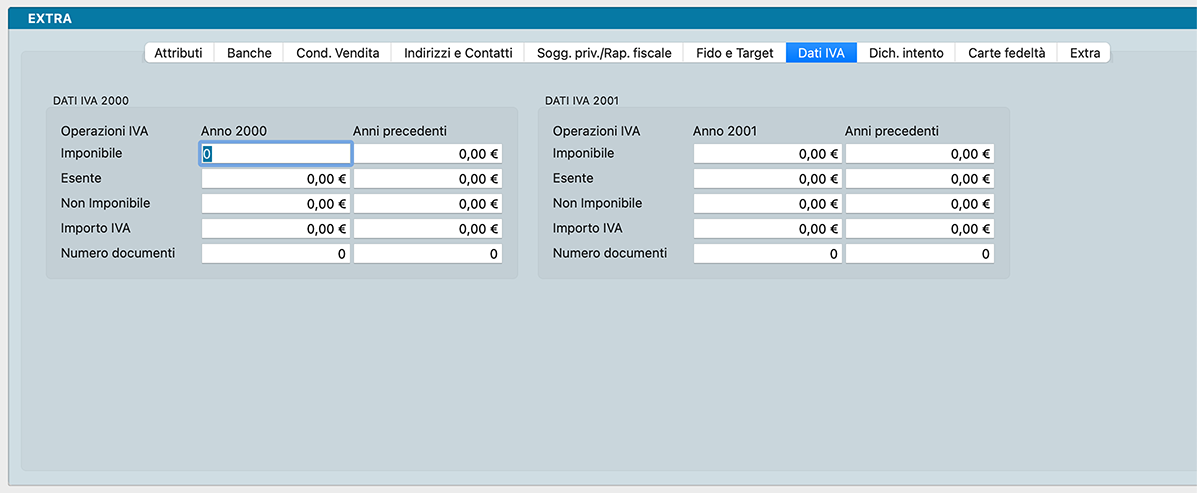Screen dimensions: 1197x493
Task: Edit Numero documenti for Anno 2000
Action: tap(276, 254)
